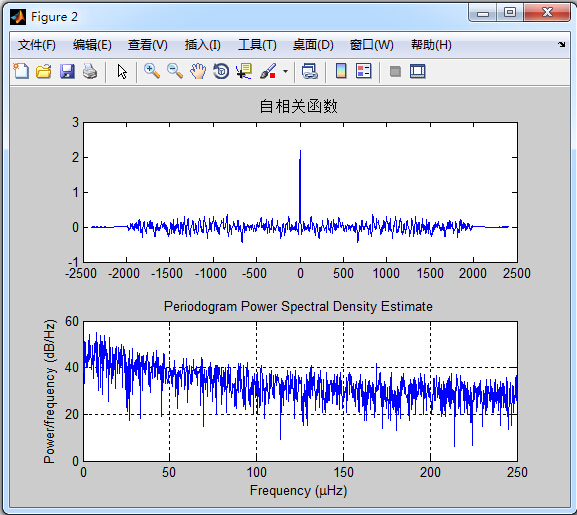This screenshot has width=577, height=515.
Task: Enable the Rotate 3D tool
Action: coord(221,71)
